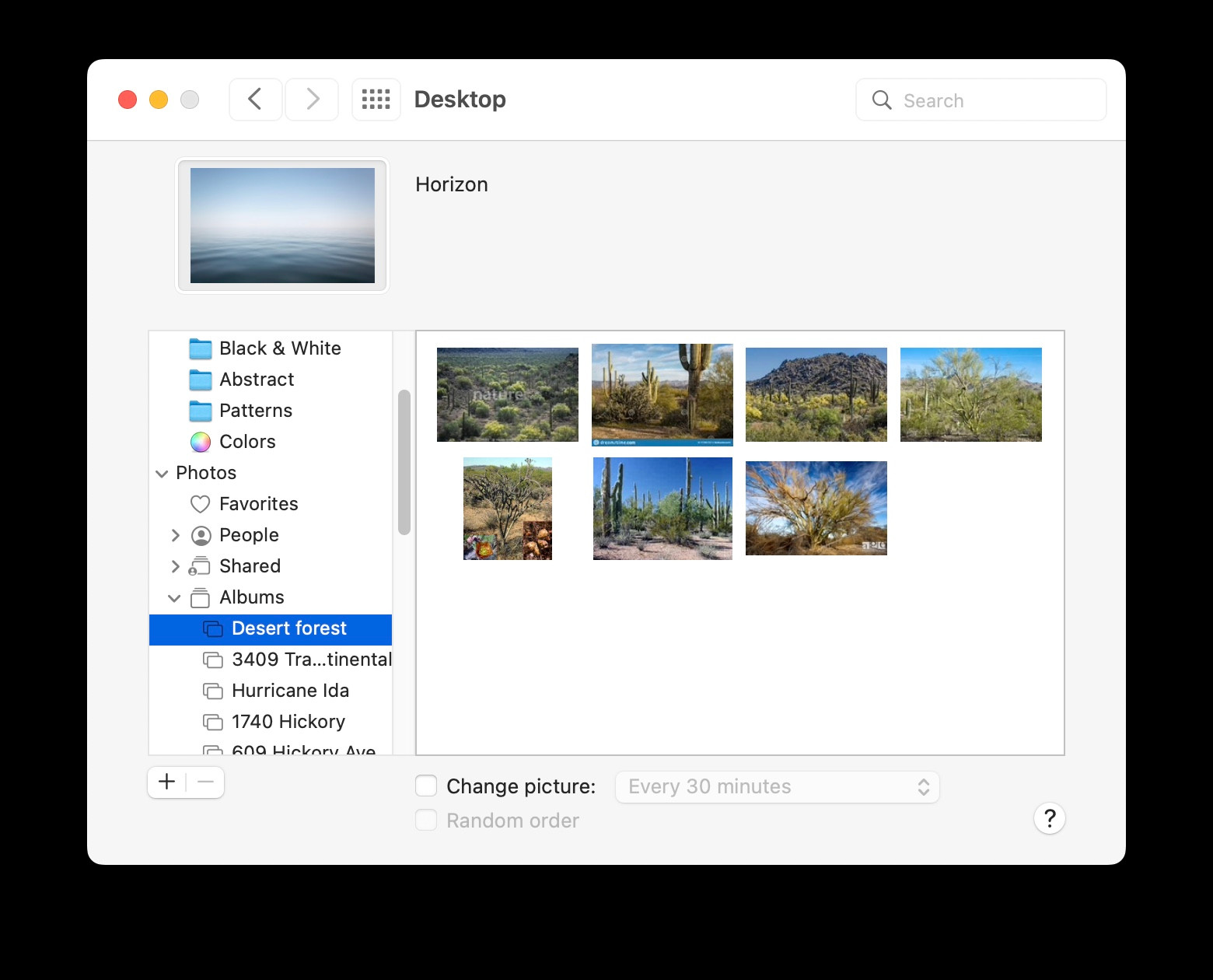Select the Hurricane Ida album

(271, 691)
